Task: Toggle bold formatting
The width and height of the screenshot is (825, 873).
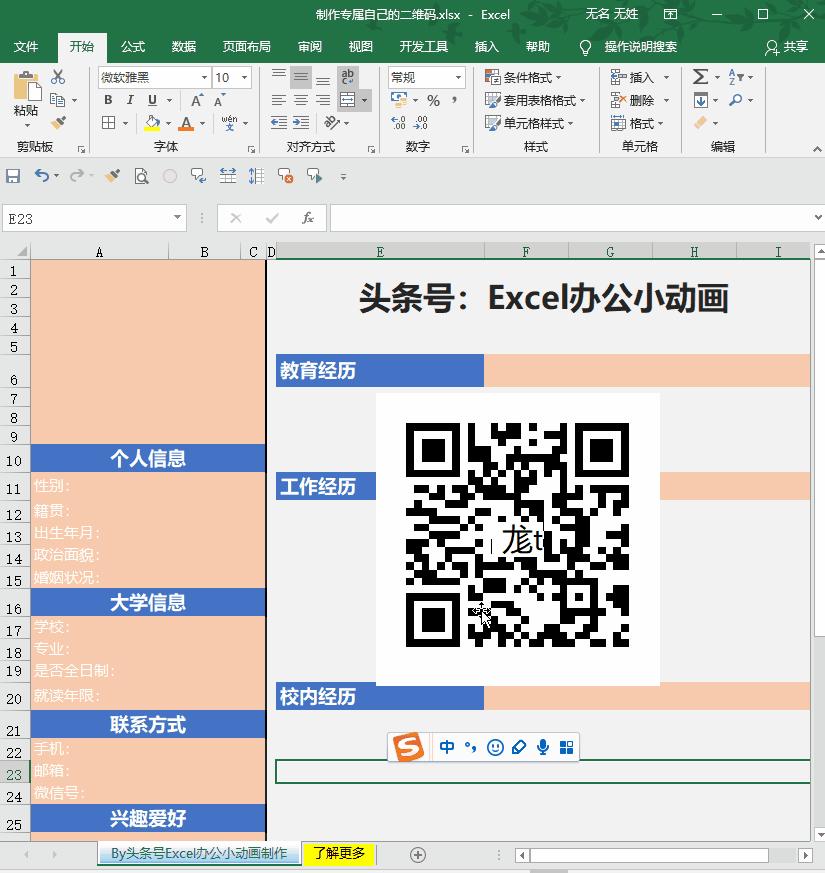Action: (x=109, y=99)
